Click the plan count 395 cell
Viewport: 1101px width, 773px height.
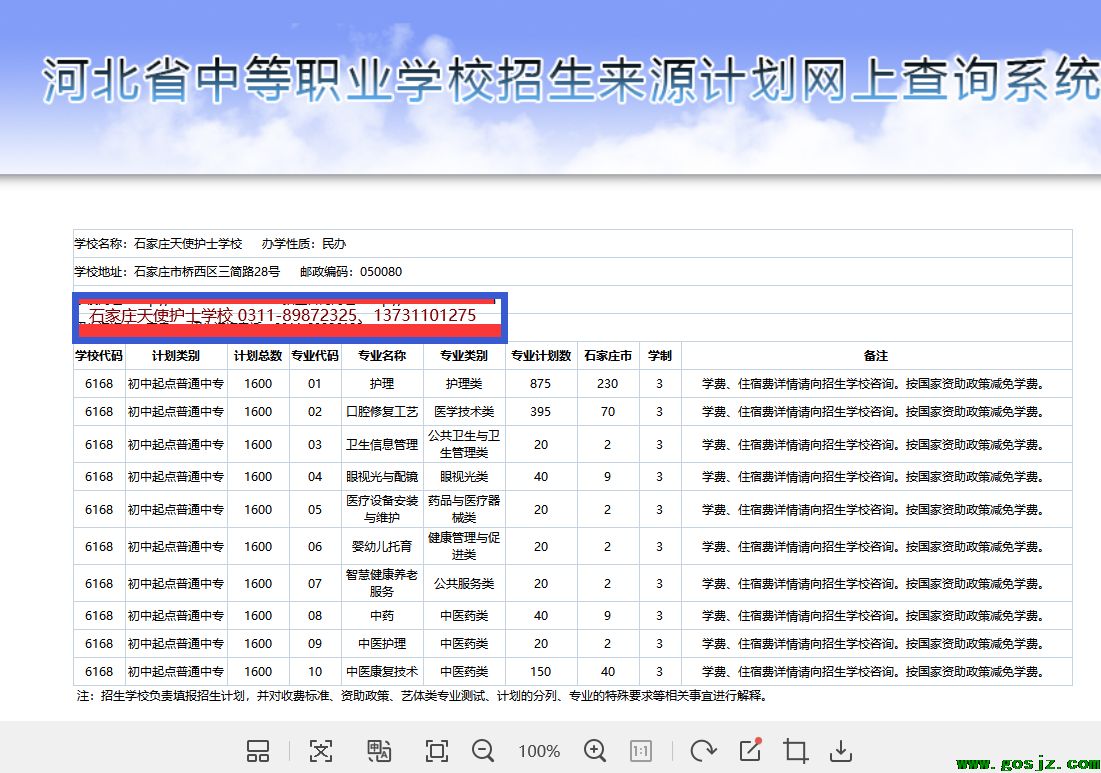[x=541, y=411]
